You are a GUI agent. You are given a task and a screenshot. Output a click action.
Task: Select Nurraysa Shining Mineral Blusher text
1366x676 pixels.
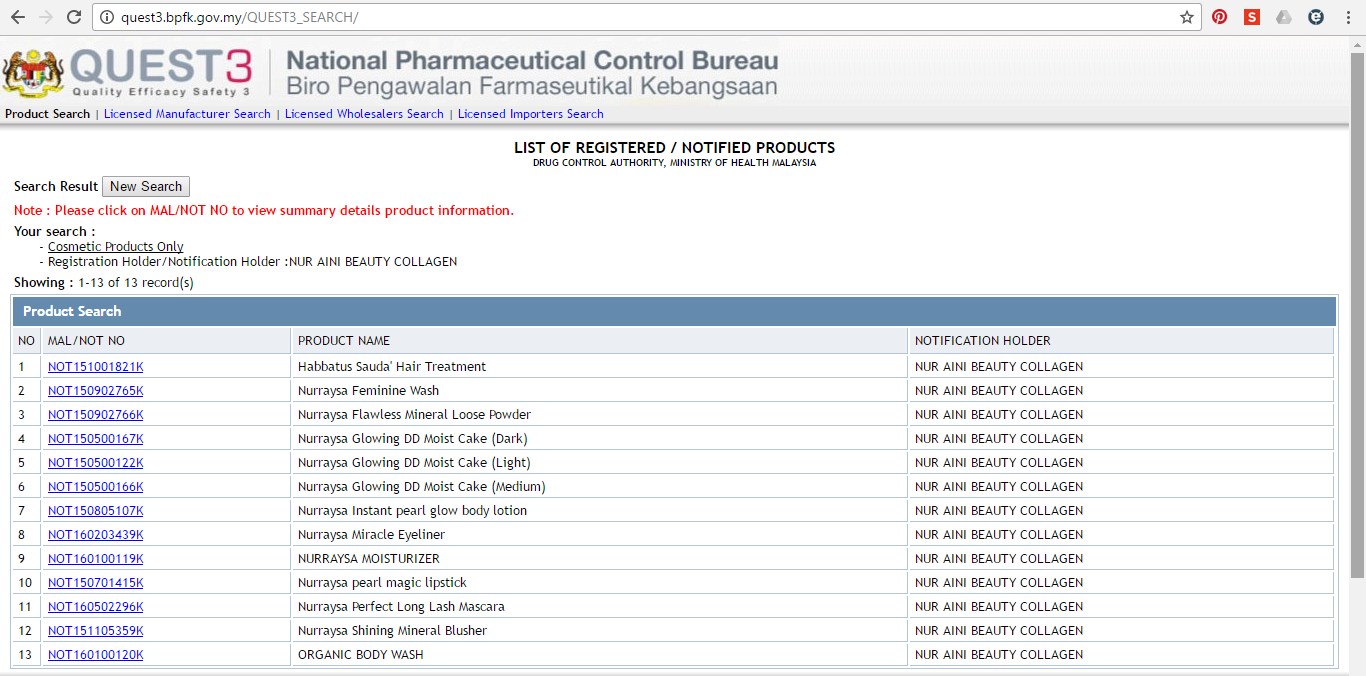(392, 631)
